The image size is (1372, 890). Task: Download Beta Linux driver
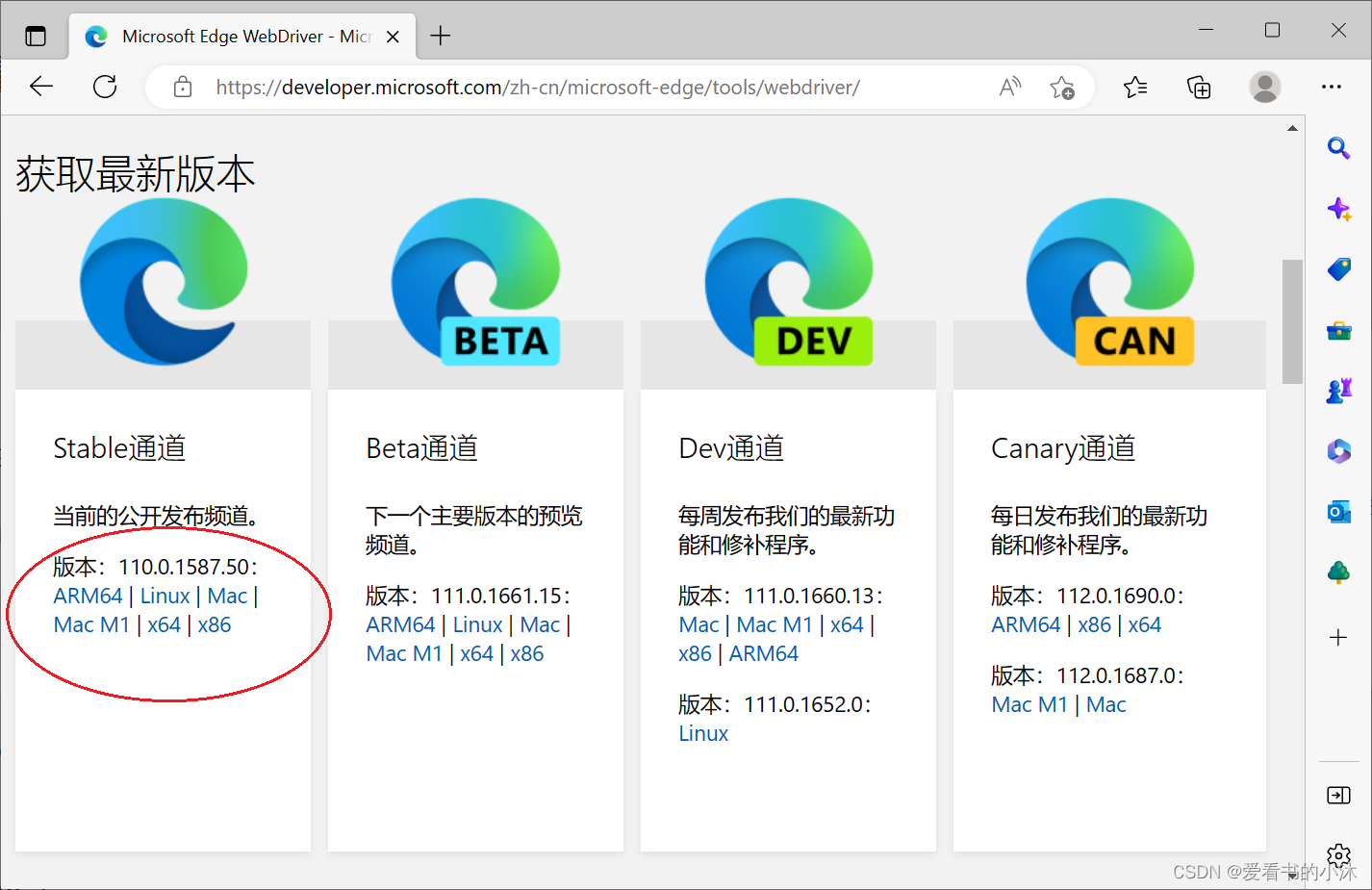click(478, 625)
